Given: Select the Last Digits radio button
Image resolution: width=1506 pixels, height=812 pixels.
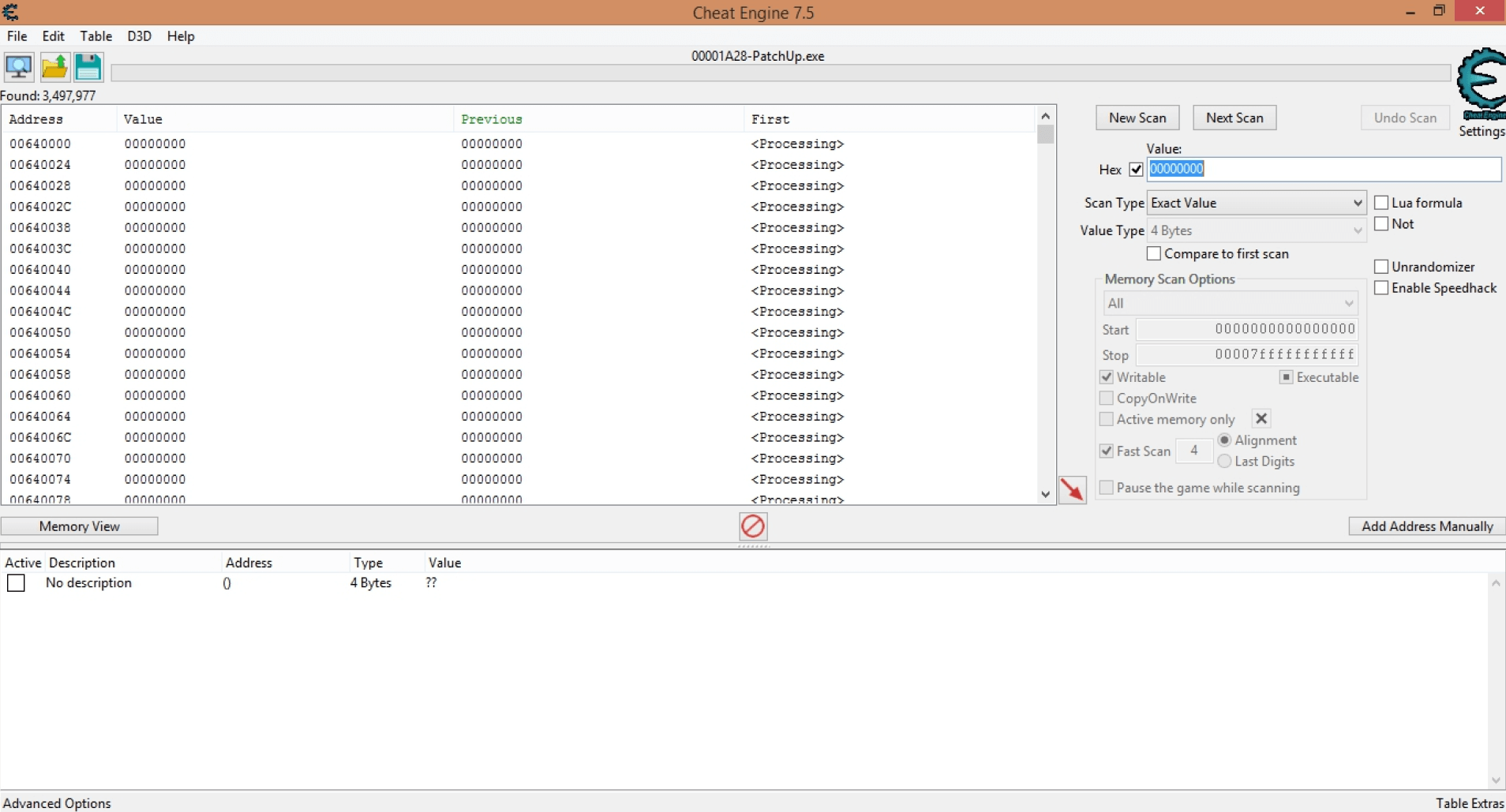Looking at the screenshot, I should point(1224,462).
